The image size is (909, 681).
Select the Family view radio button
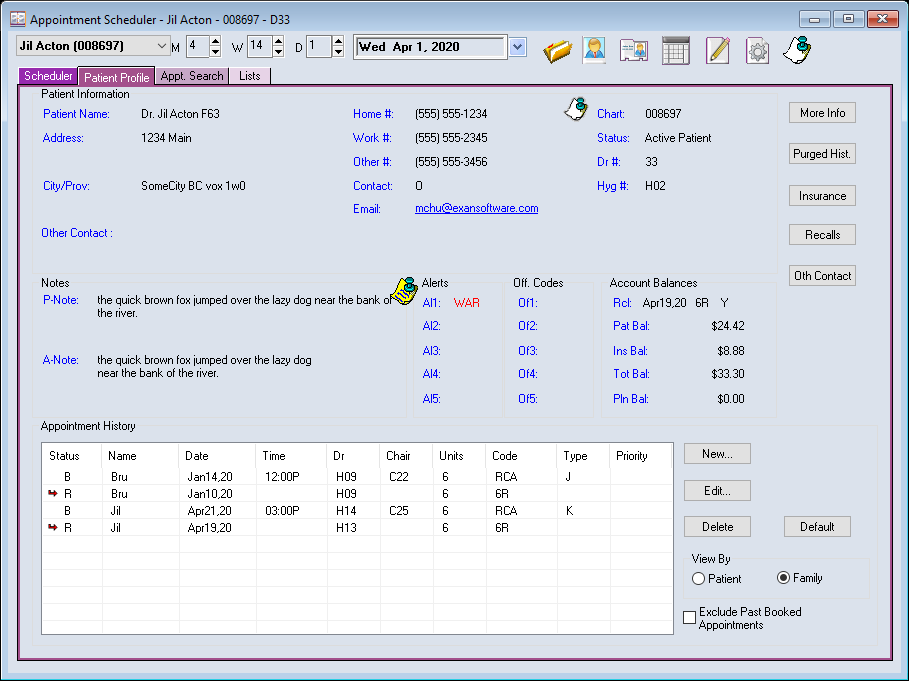pos(784,578)
